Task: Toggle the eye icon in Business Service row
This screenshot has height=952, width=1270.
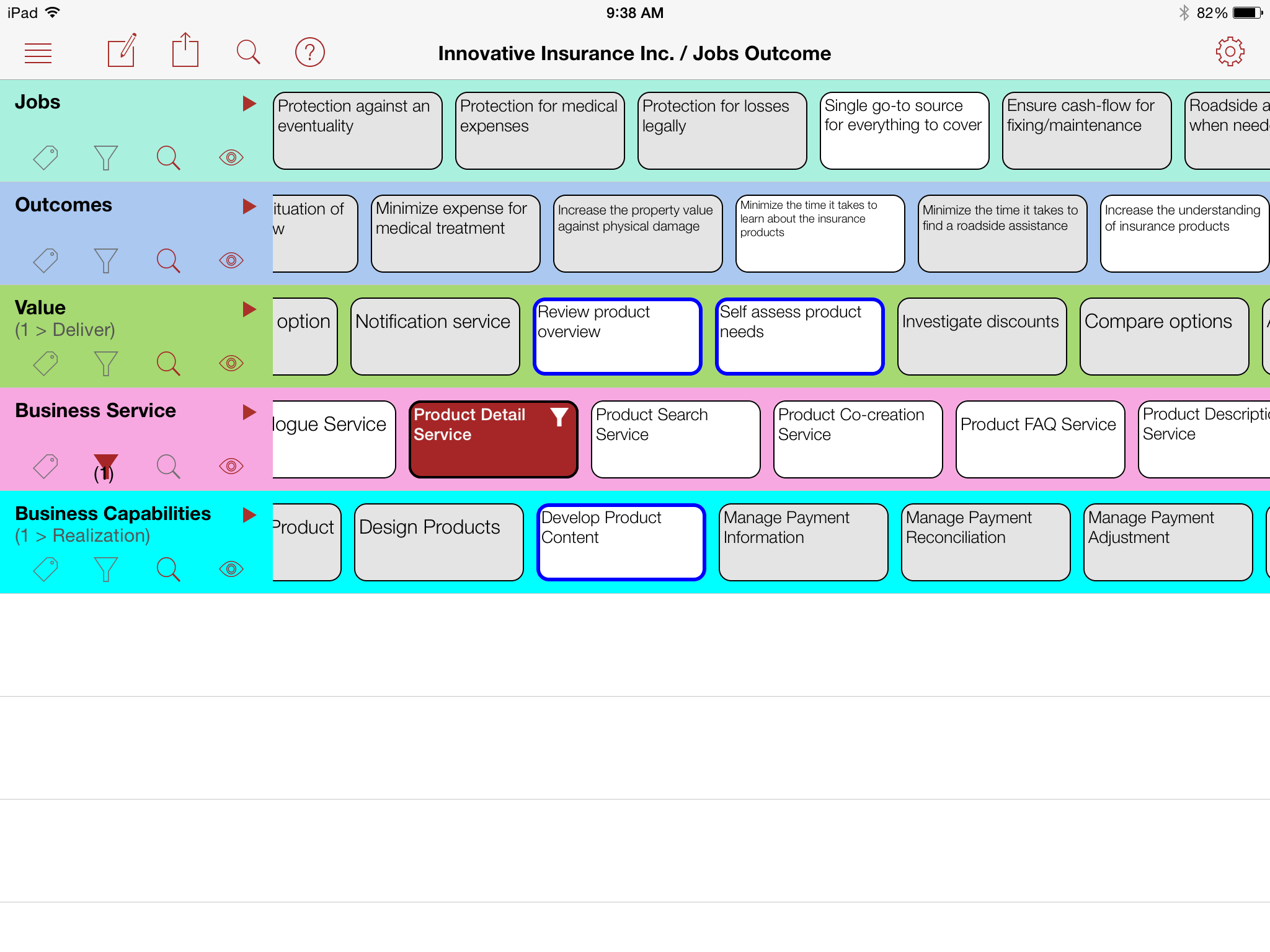Action: [x=231, y=466]
